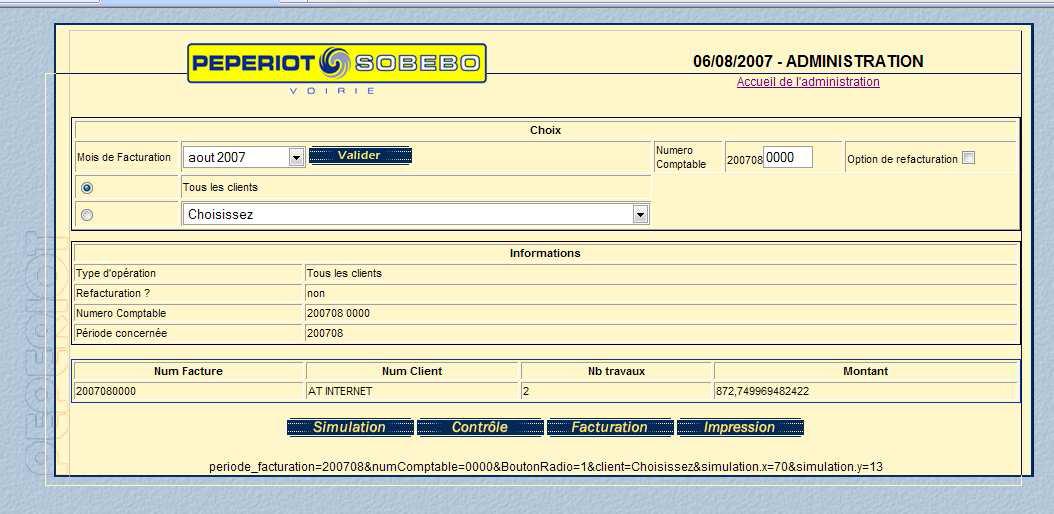1054x514 pixels.
Task: Click the Nb travaux value 2
Action: point(526,391)
